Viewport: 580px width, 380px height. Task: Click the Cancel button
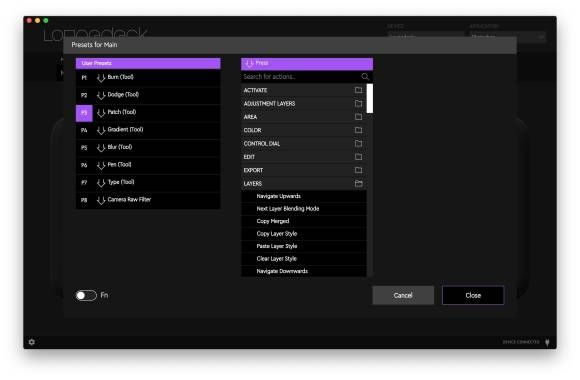click(403, 295)
